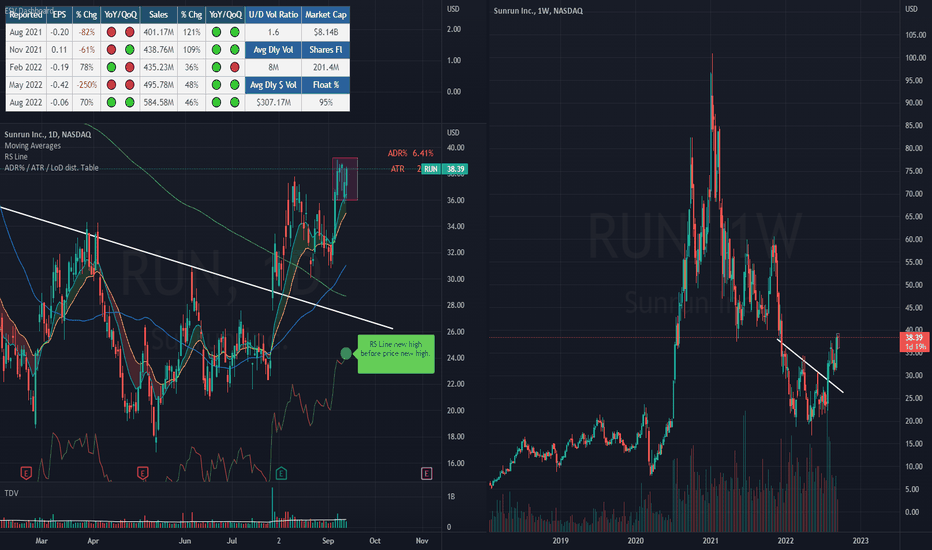Screen dimensions: 932x550
Task: Click the 'Shares Fl' header cell
Action: 326,49
